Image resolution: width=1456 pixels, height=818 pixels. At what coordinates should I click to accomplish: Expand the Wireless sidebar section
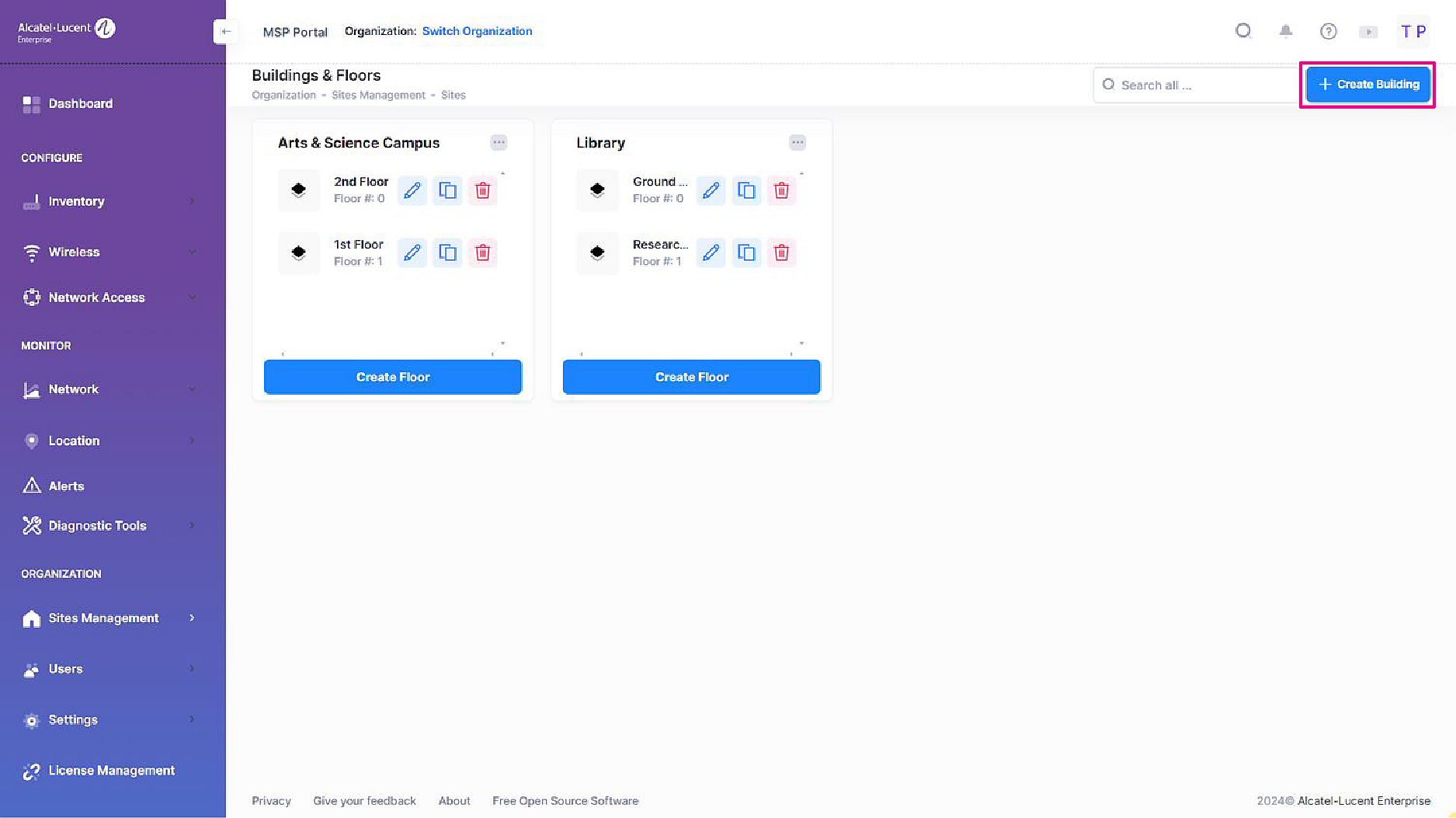click(x=109, y=252)
